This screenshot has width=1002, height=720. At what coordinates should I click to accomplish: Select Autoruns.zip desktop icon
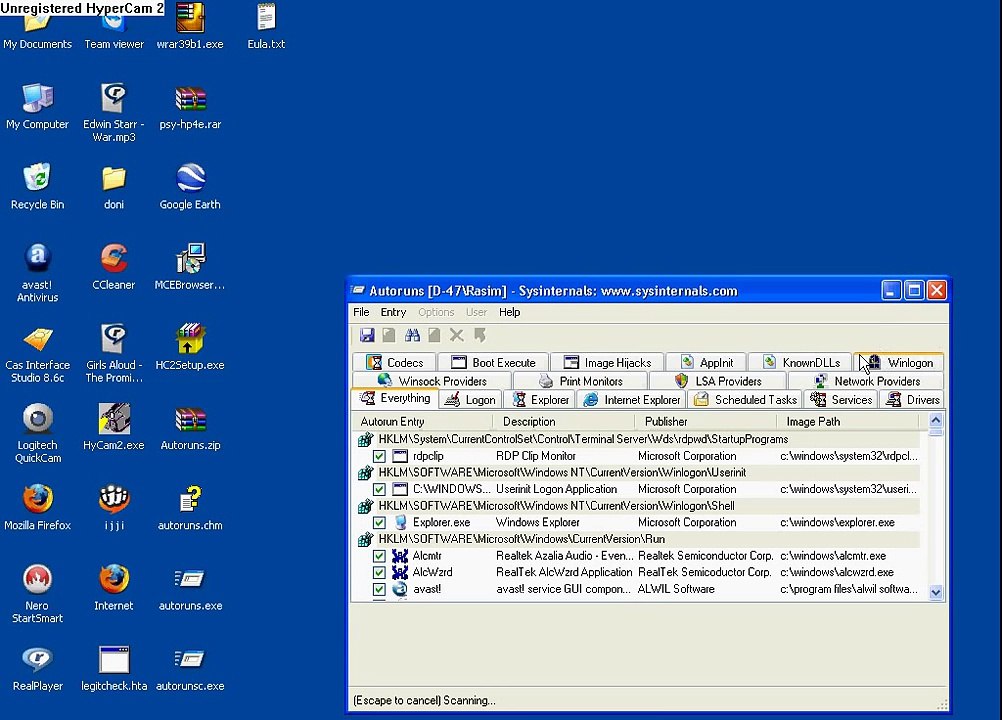(x=190, y=427)
